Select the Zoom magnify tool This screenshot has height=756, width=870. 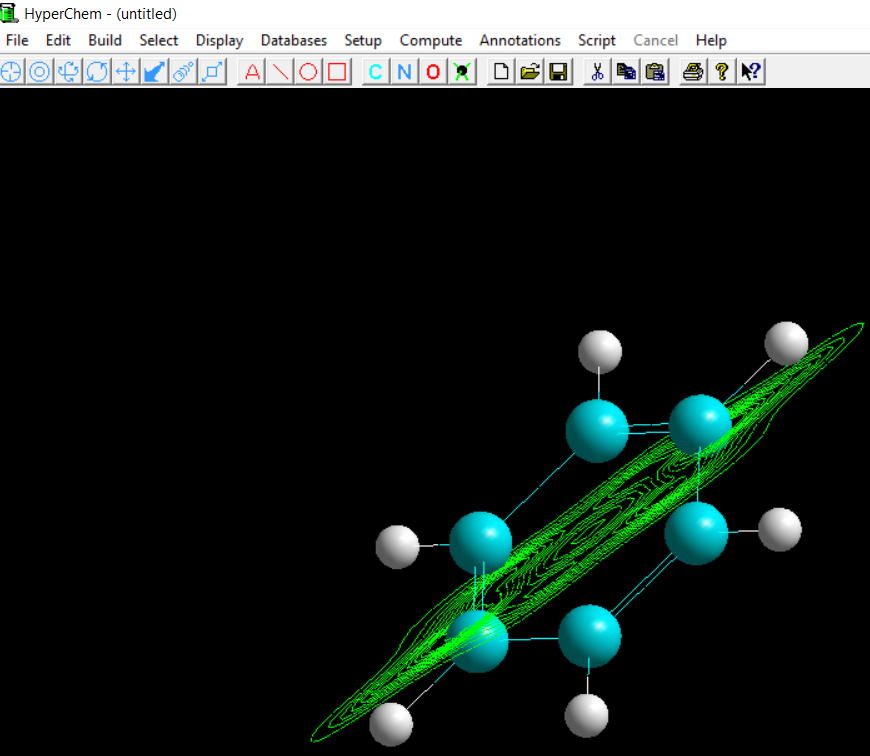point(184,72)
